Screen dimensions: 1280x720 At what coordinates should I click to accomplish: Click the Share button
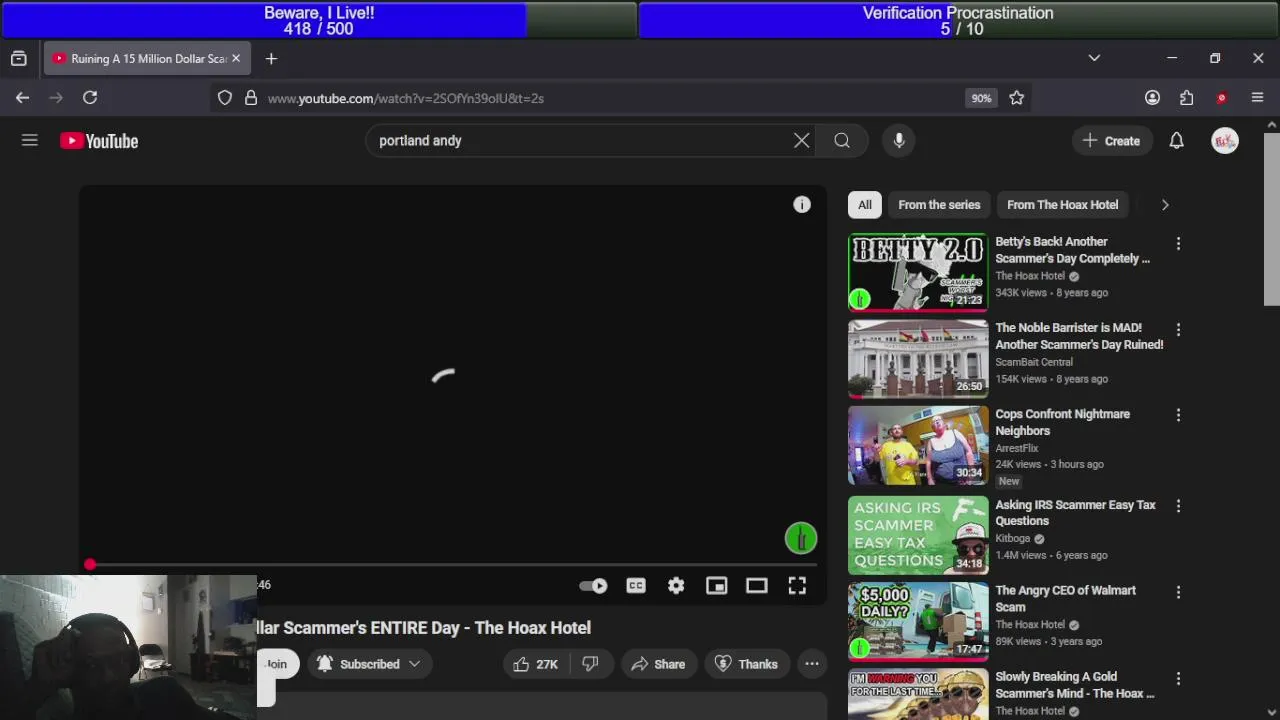tap(657, 664)
